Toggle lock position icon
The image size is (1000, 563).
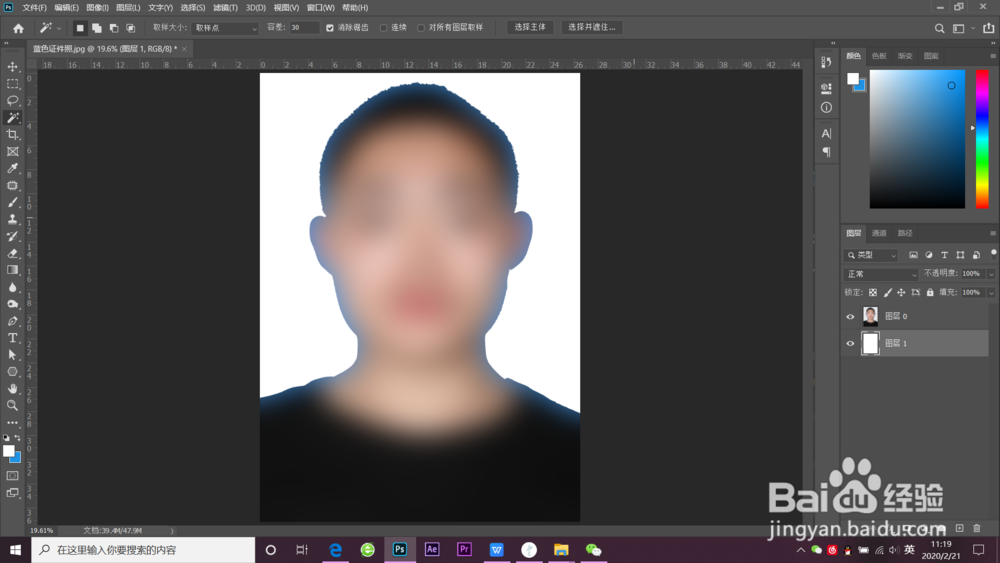[901, 292]
